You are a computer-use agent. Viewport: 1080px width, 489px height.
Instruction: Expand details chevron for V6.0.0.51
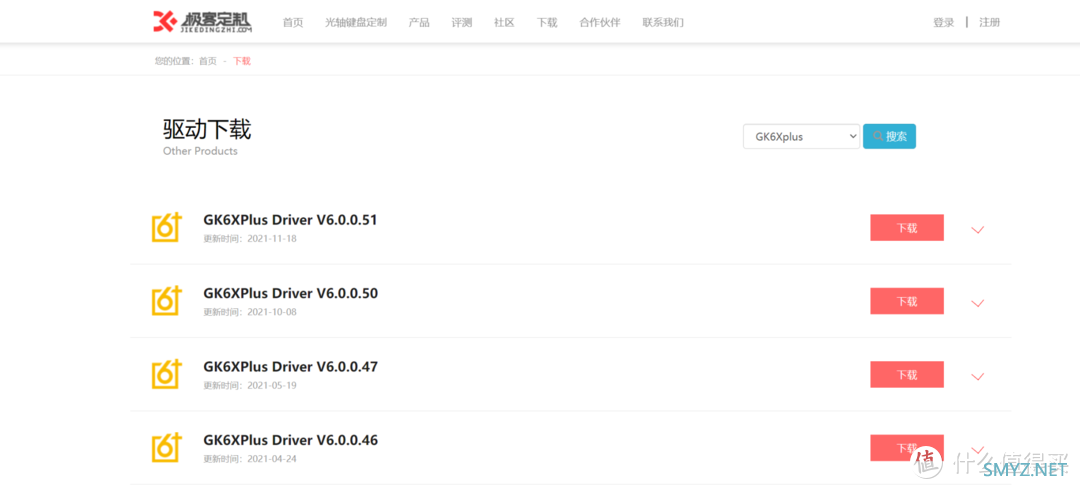(977, 229)
